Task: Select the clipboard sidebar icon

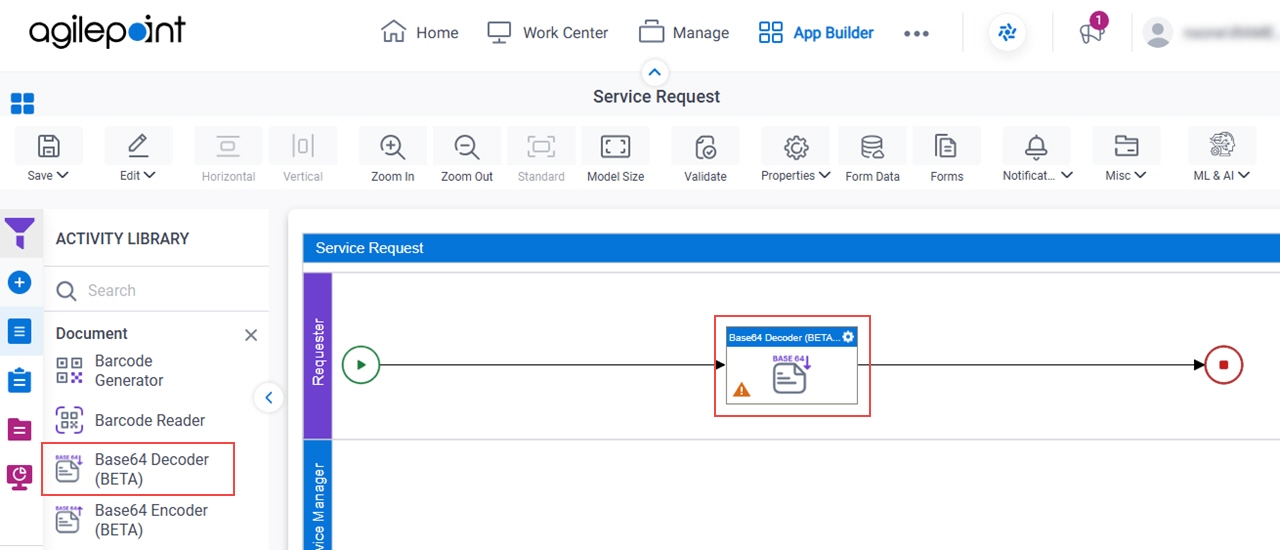Action: tap(20, 381)
